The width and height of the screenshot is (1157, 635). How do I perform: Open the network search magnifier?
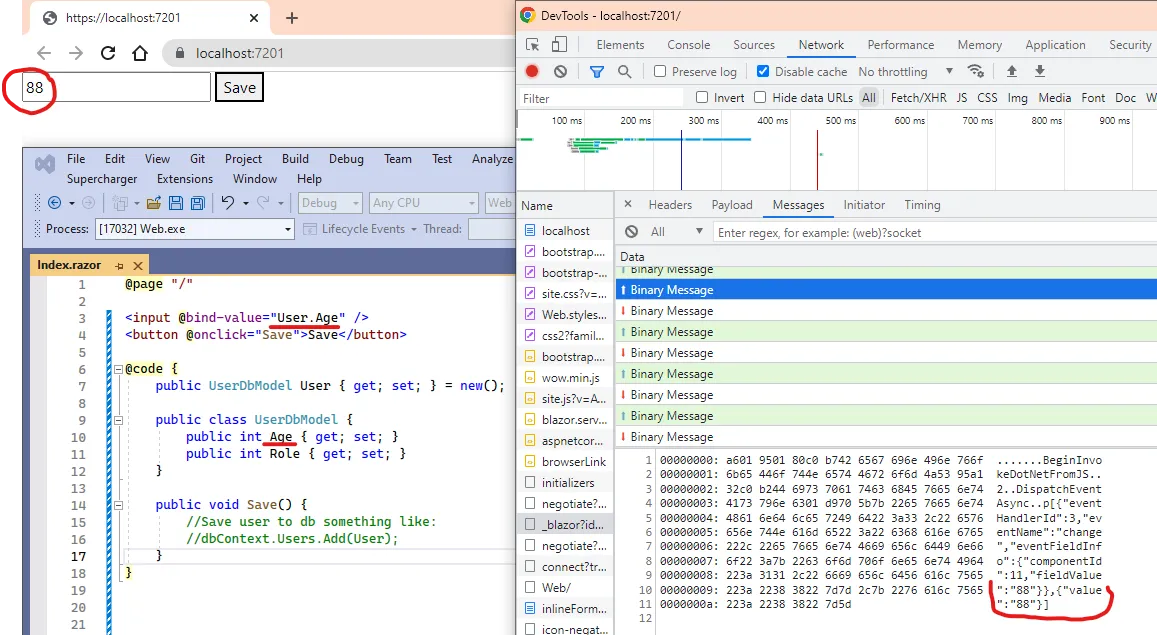[624, 71]
